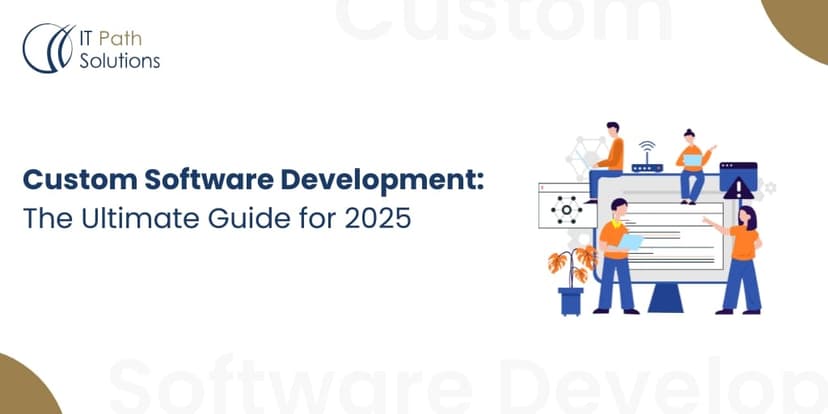Click the IT Path Solutions swoosh logo icon
Screen dimensions: 828x414
coord(42,48)
